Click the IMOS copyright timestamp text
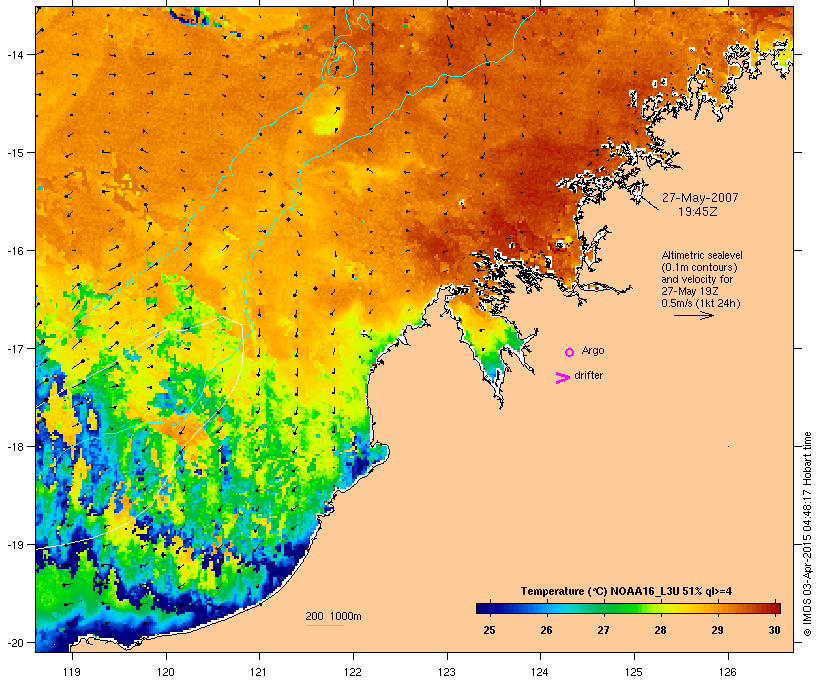 point(807,534)
